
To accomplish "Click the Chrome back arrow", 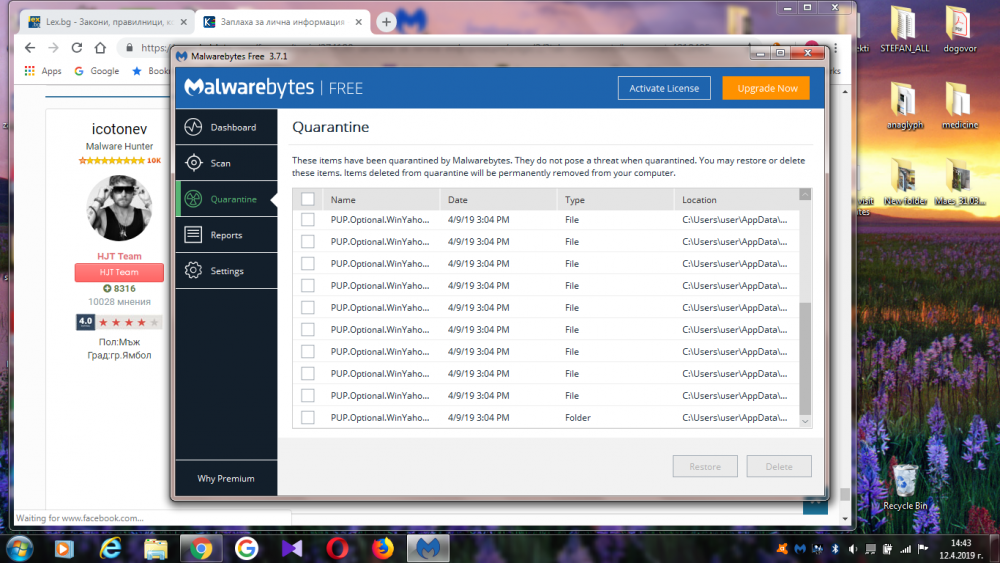I will (x=30, y=48).
